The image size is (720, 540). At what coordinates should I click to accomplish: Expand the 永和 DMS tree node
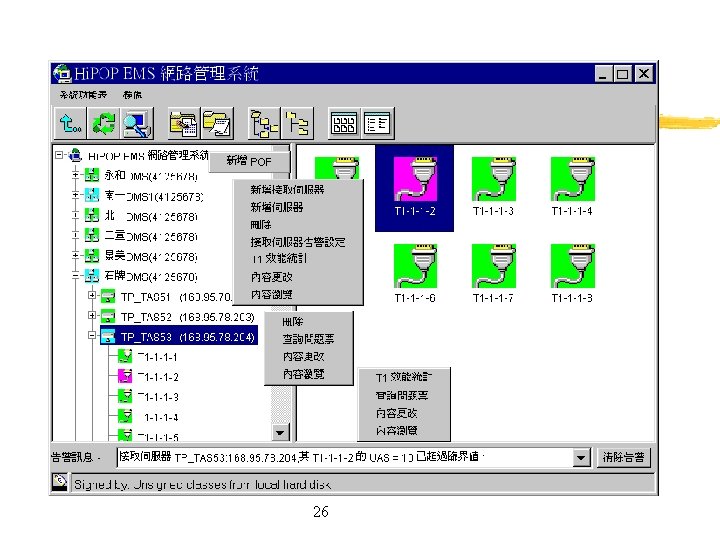coord(76,175)
